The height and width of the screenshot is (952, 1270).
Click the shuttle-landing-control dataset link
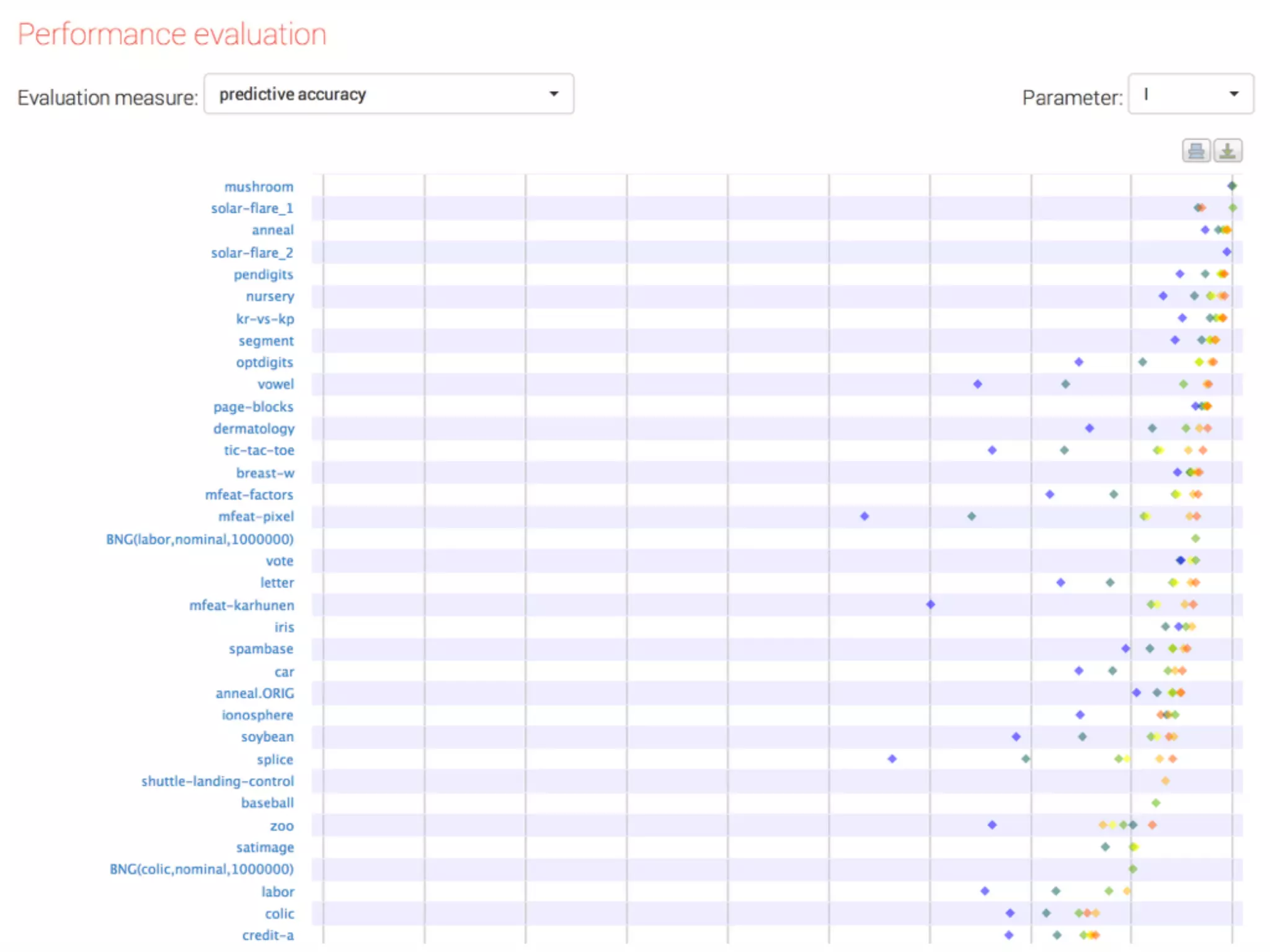217,781
